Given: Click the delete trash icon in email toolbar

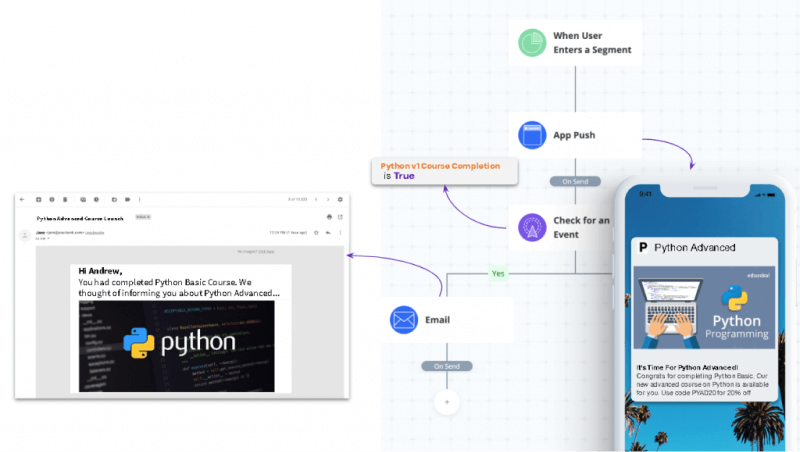Looking at the screenshot, I should (x=65, y=200).
